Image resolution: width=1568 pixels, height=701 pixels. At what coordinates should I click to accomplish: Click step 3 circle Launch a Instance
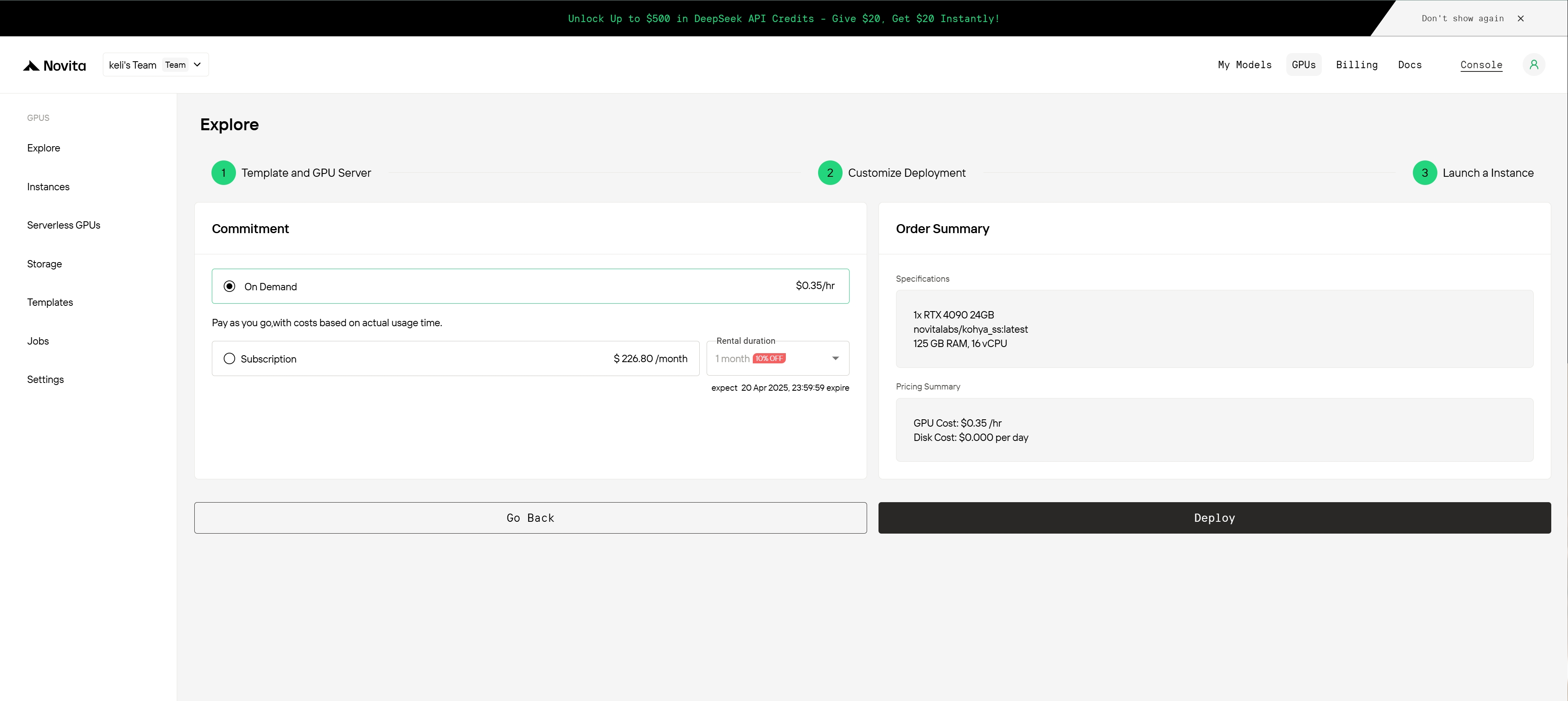coord(1424,173)
